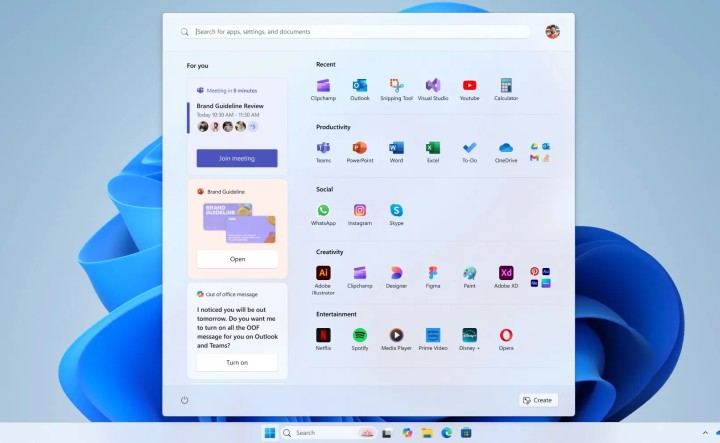720x443 pixels.
Task: Click the Create button
Action: point(538,400)
